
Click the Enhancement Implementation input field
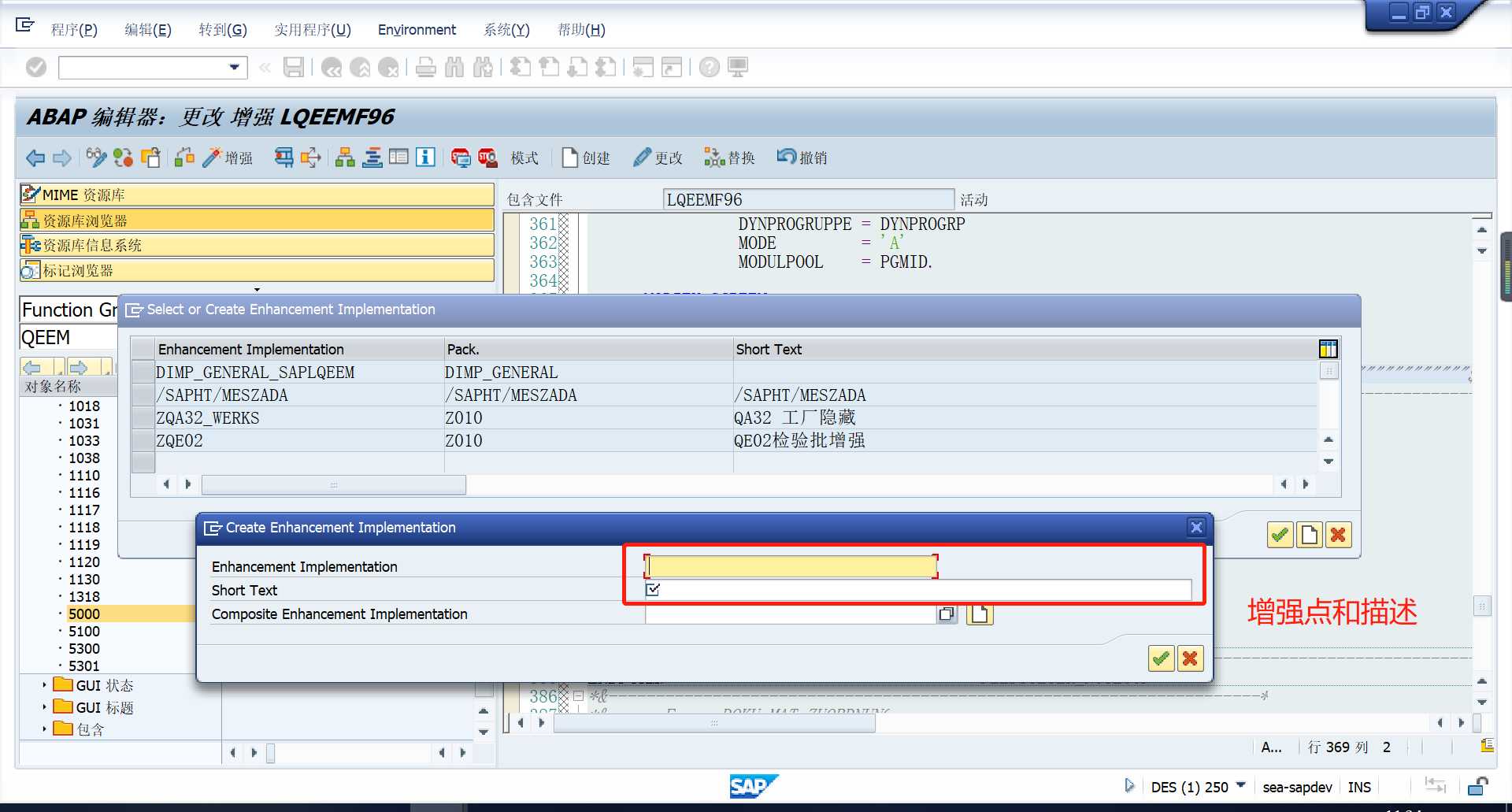point(791,566)
